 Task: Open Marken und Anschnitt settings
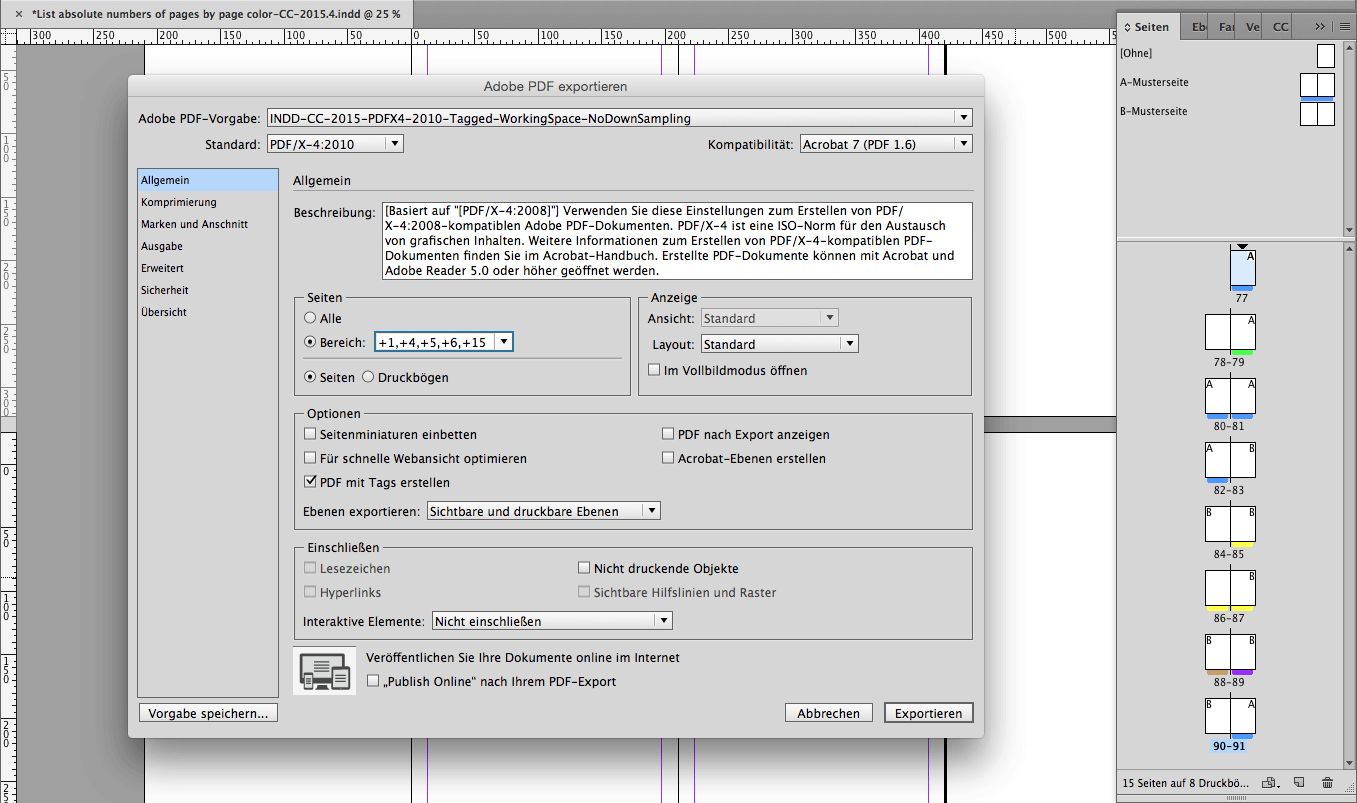click(208, 224)
